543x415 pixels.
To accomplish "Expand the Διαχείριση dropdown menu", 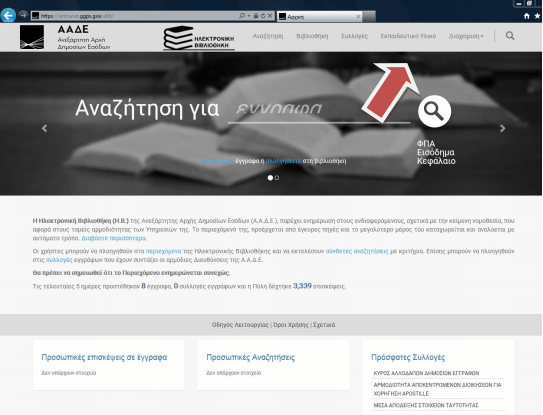I will tap(466, 36).
